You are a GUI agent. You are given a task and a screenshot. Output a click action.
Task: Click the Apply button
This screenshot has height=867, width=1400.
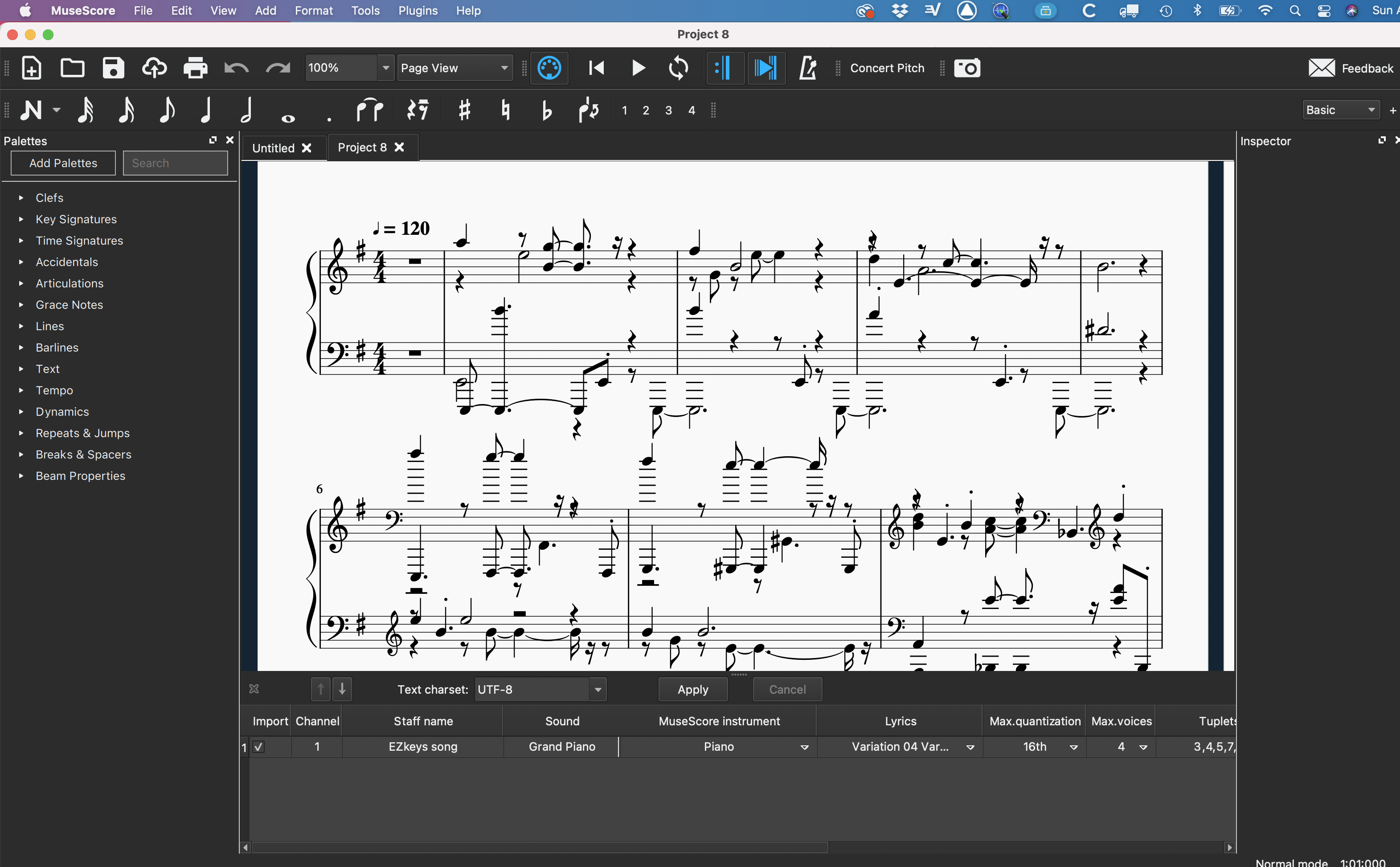[692, 689]
